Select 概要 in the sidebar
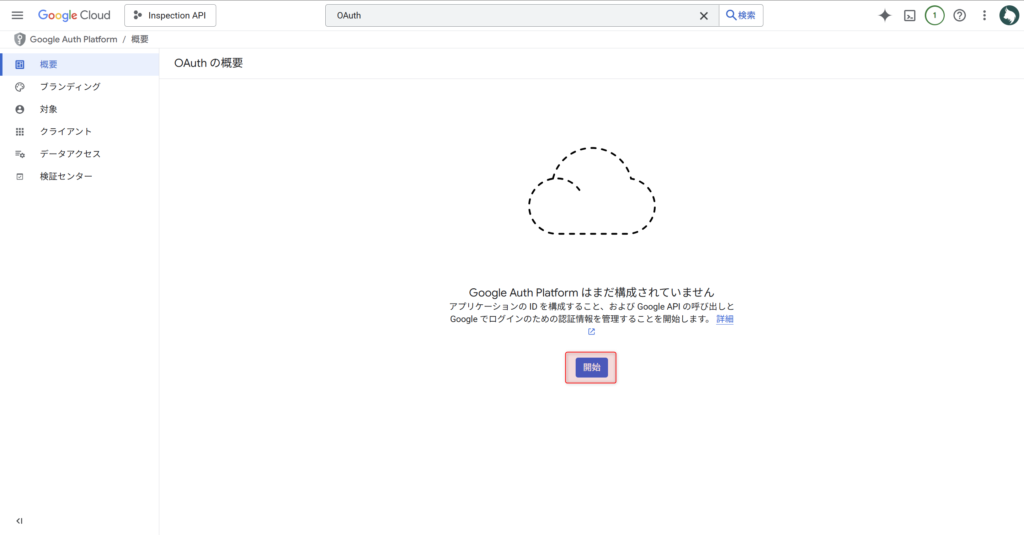This screenshot has width=1024, height=535. (x=48, y=64)
